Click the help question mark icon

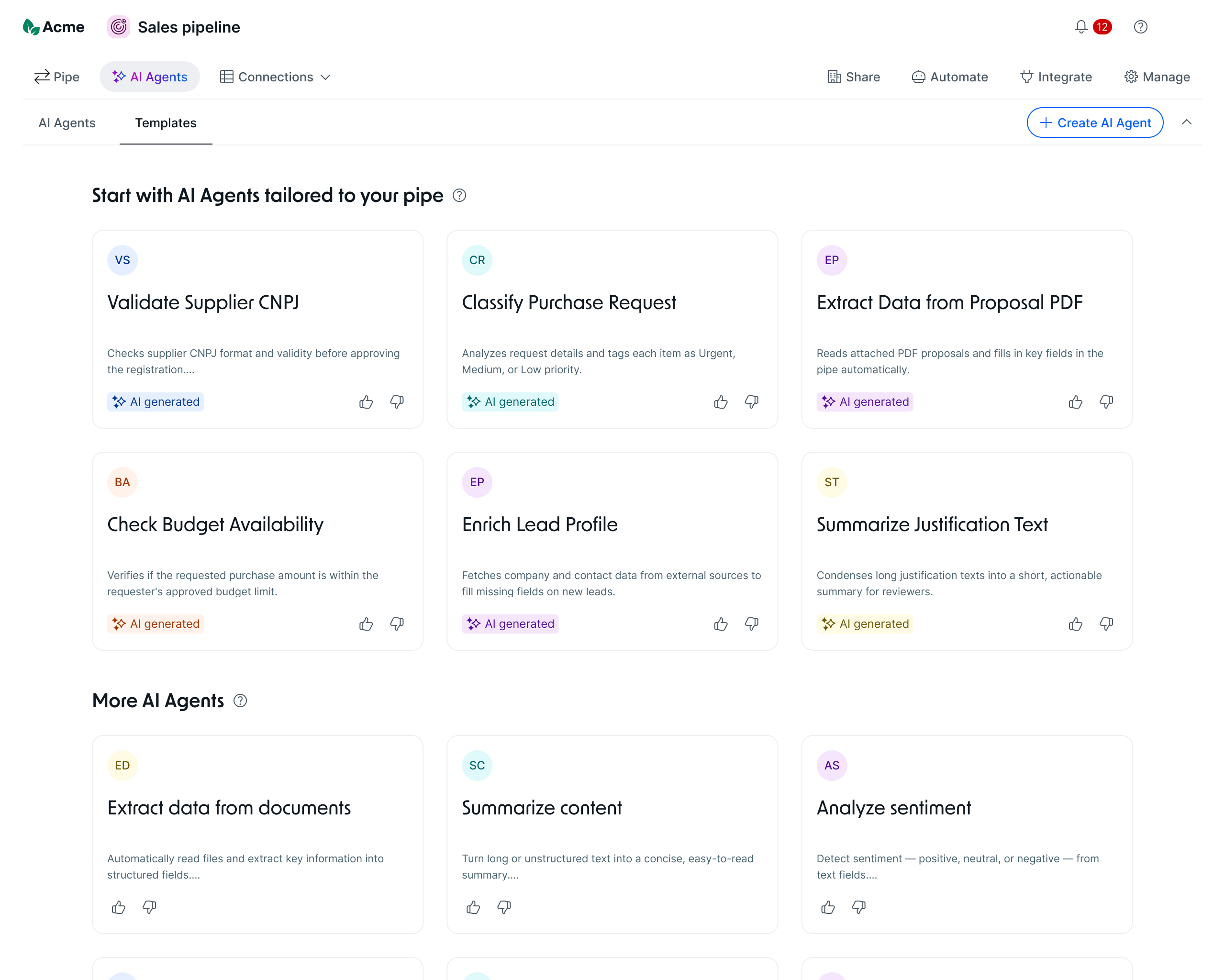click(x=1141, y=27)
